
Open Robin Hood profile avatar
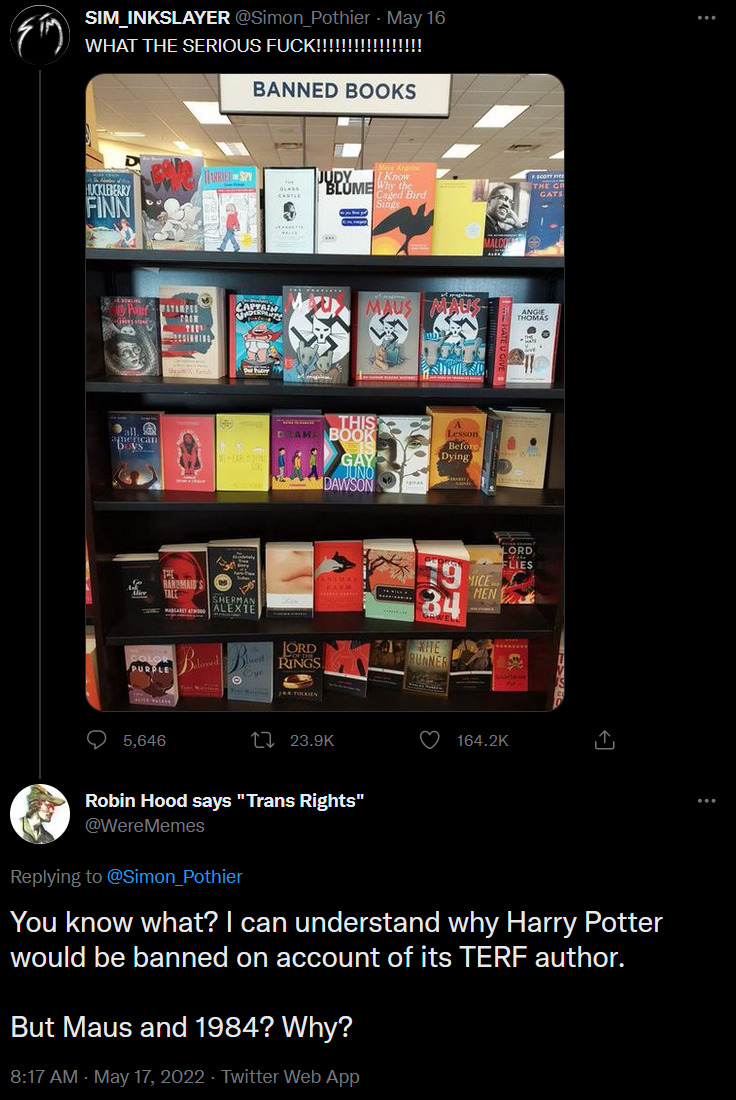coord(40,814)
